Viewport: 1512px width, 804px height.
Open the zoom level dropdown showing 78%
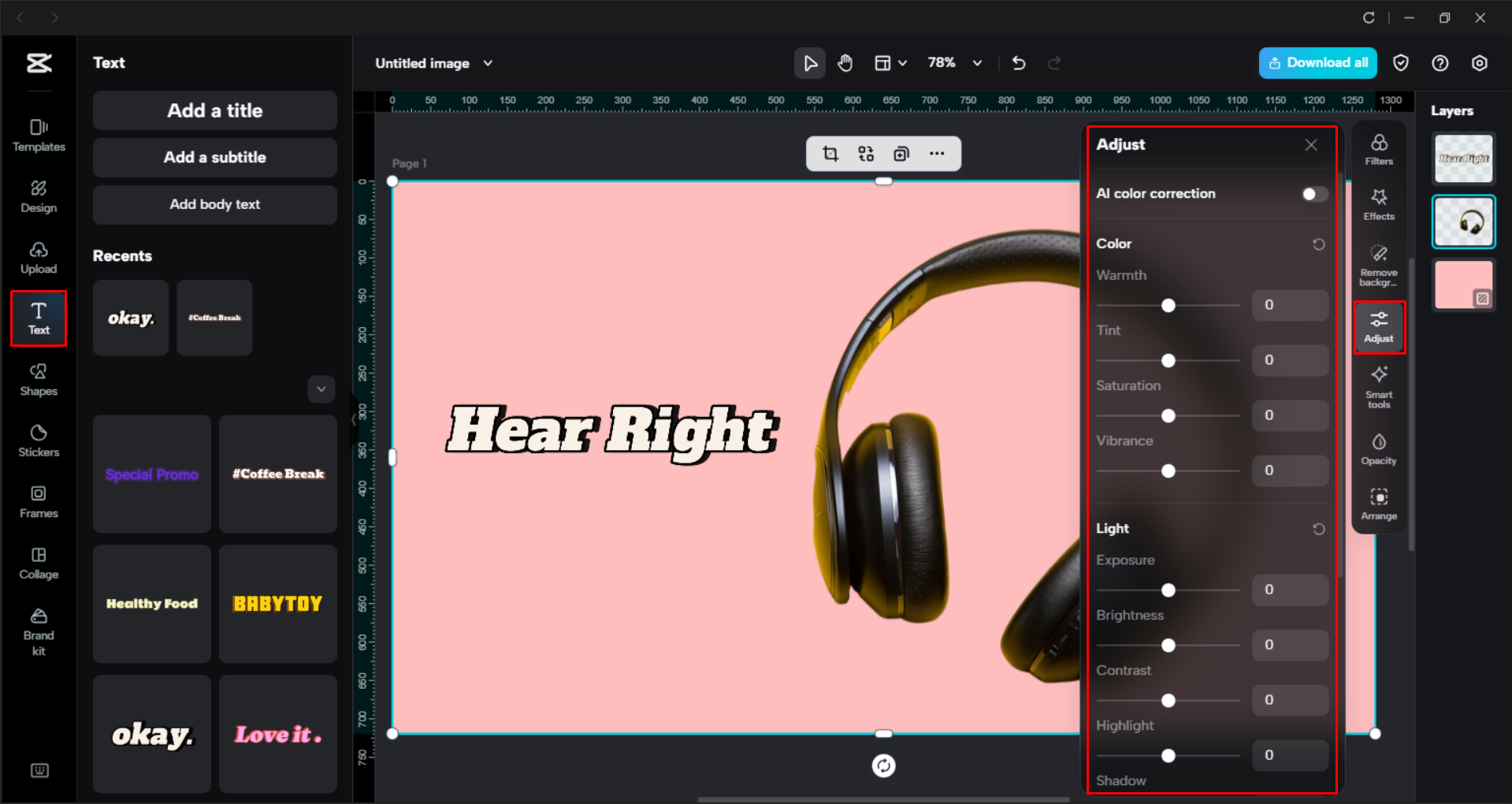955,63
